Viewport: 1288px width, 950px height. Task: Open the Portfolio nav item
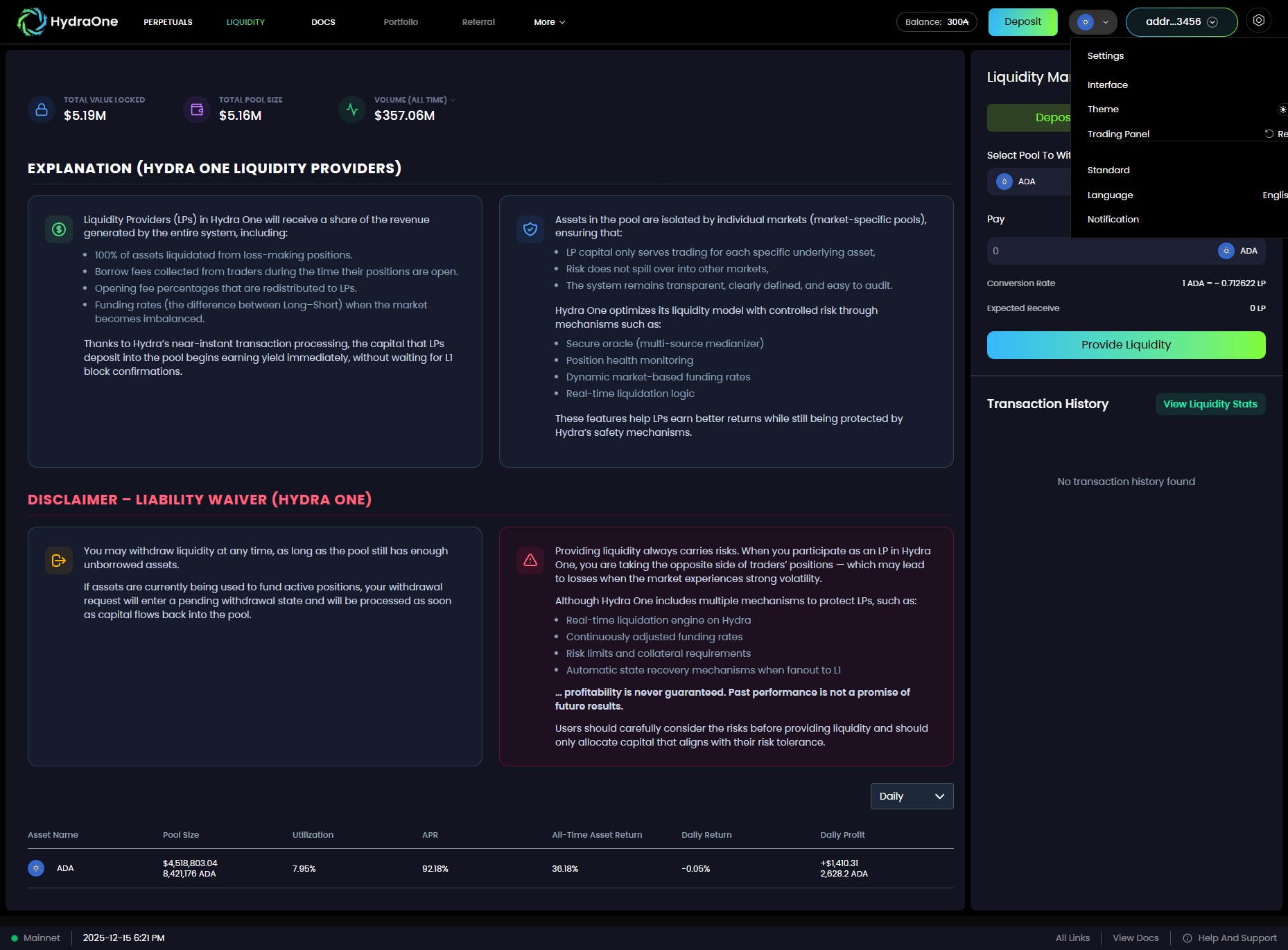(401, 22)
